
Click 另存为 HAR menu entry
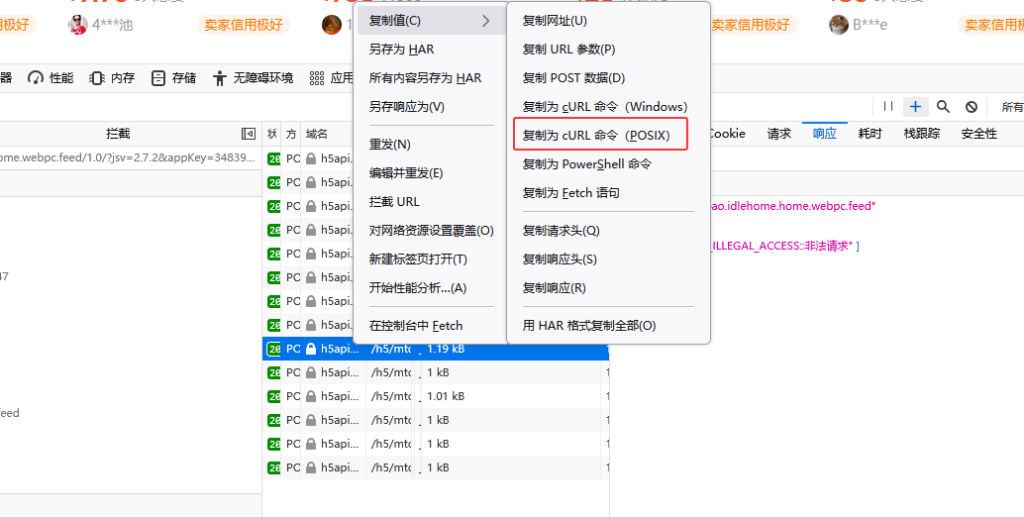[402, 49]
